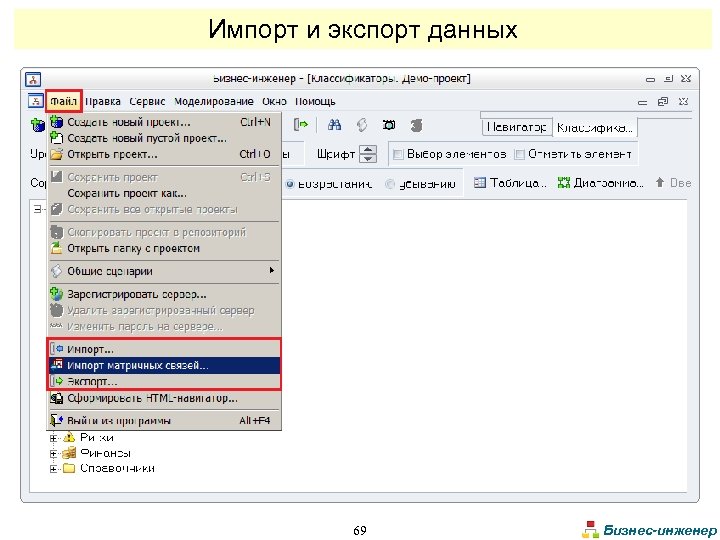The height and width of the screenshot is (540, 720).
Task: Restore the inner document window
Action: (x=663, y=101)
